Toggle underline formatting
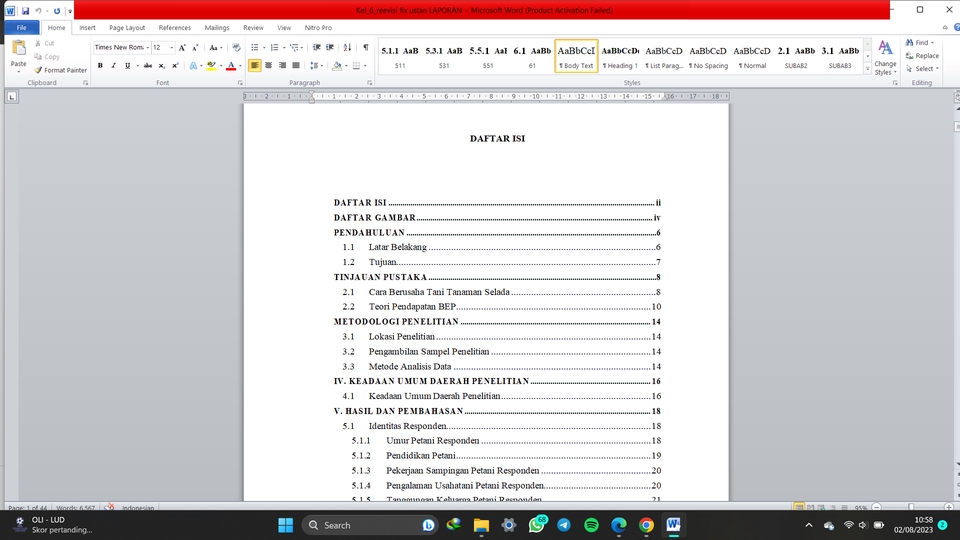Screen dimensions: 960x540 coord(127,66)
